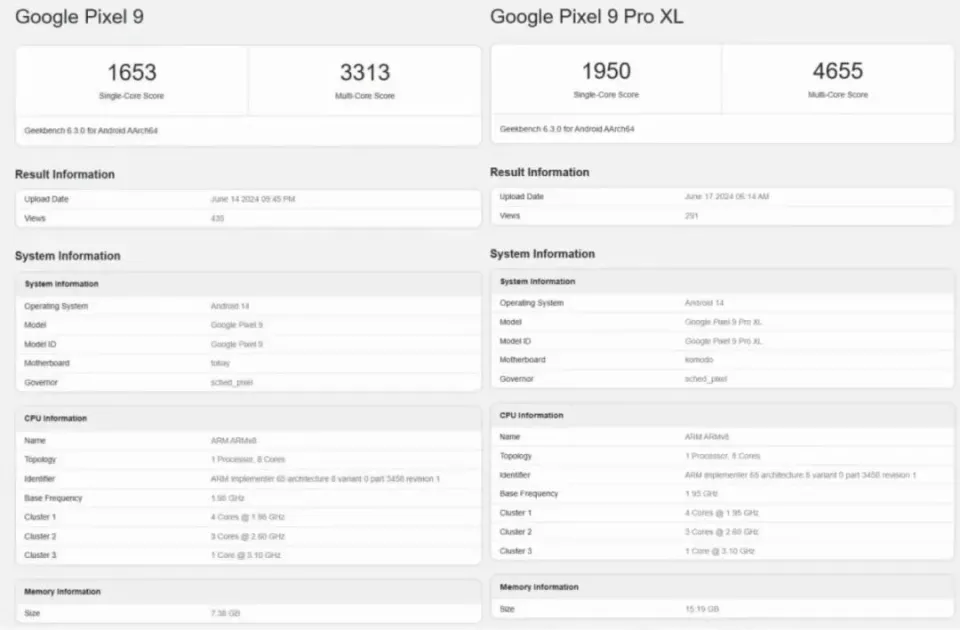960x630 pixels.
Task: Select the 3313 multi-core score
Action: click(365, 73)
